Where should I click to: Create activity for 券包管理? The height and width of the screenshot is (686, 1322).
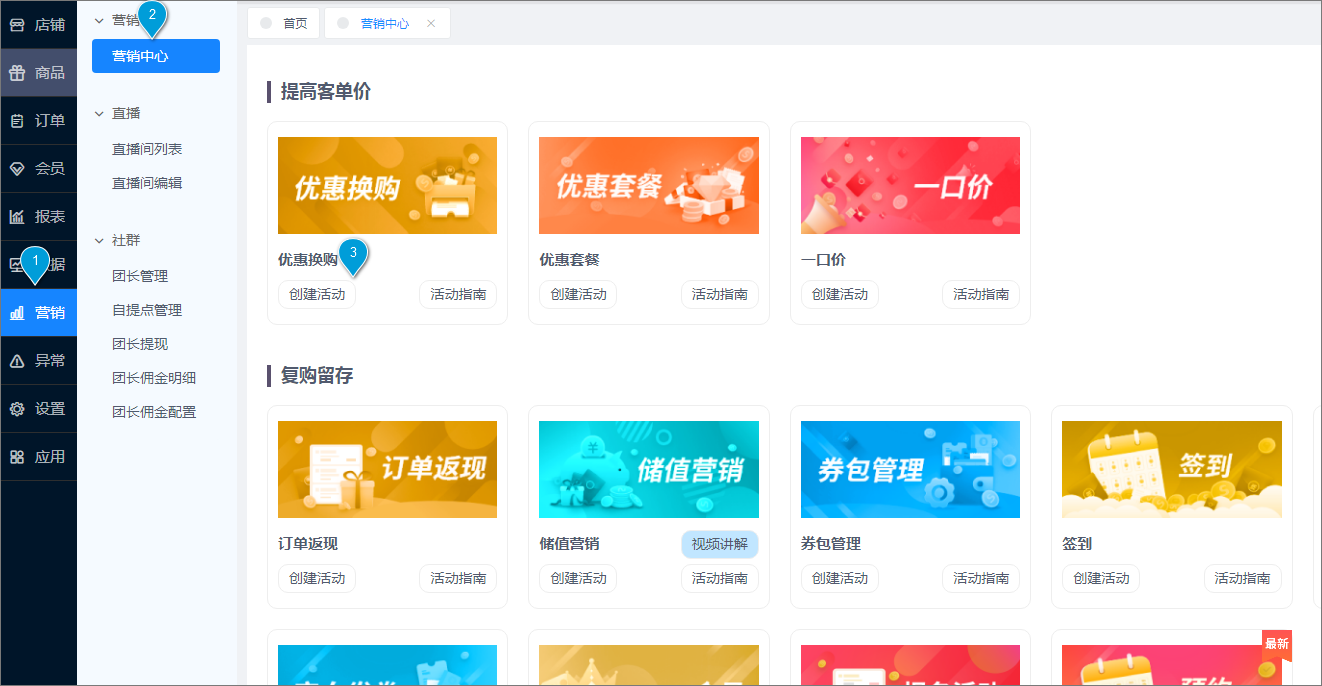(840, 579)
